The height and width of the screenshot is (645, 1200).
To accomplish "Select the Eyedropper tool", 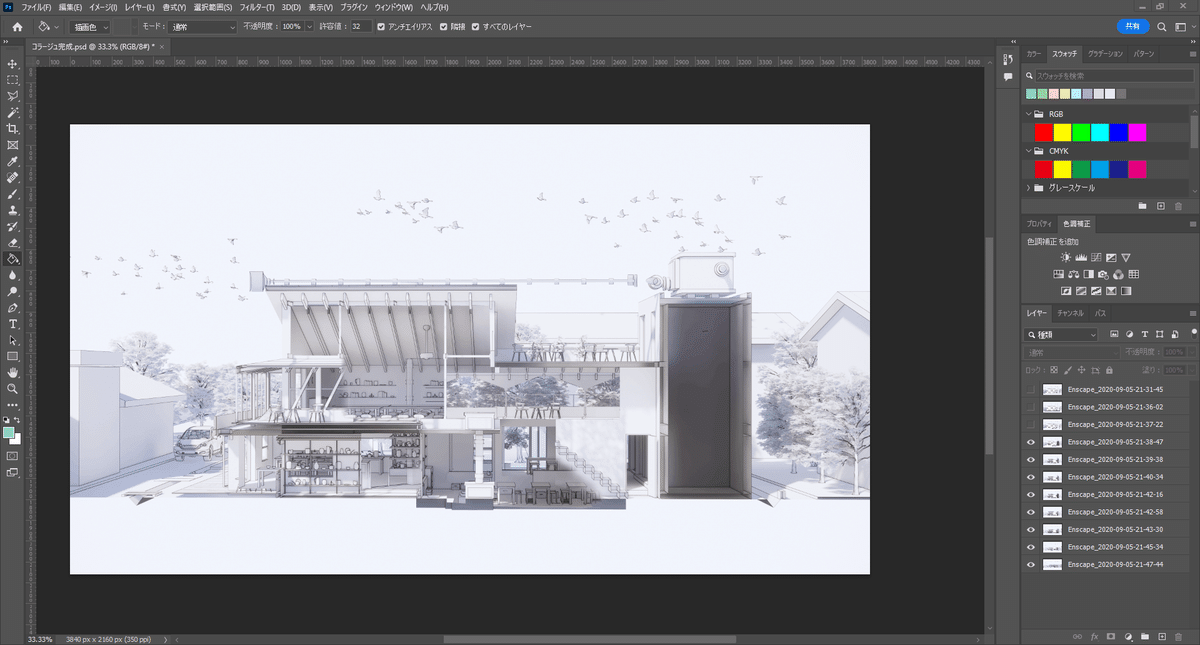I will [x=13, y=161].
